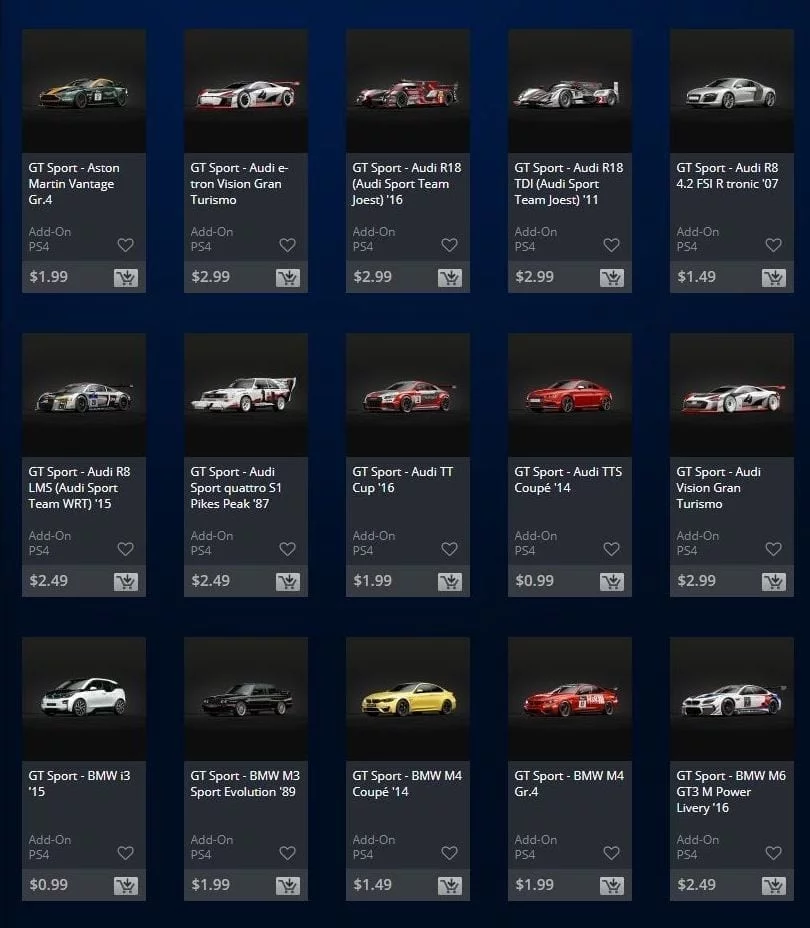Add Audi R8 4.2 FSI R tronic '07 to cart
Screen dimensions: 810x928
(x=773, y=278)
